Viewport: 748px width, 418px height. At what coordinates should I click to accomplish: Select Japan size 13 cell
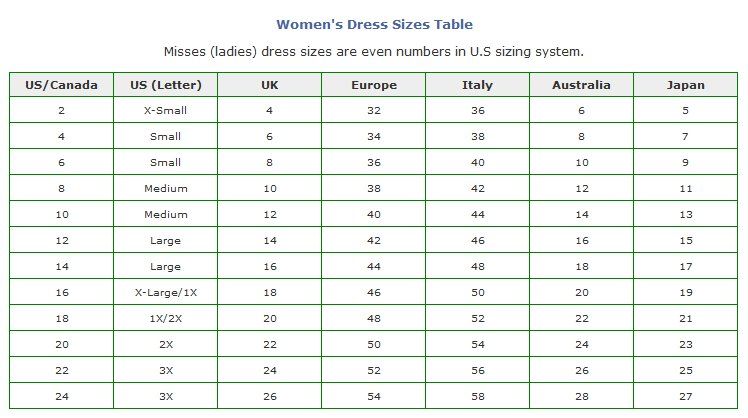pyautogui.click(x=686, y=214)
